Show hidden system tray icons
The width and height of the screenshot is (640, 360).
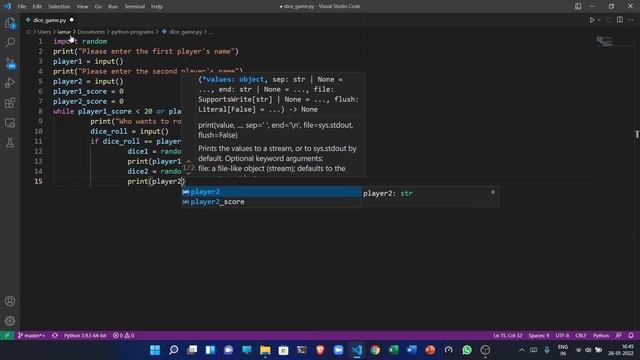[x=522, y=350]
